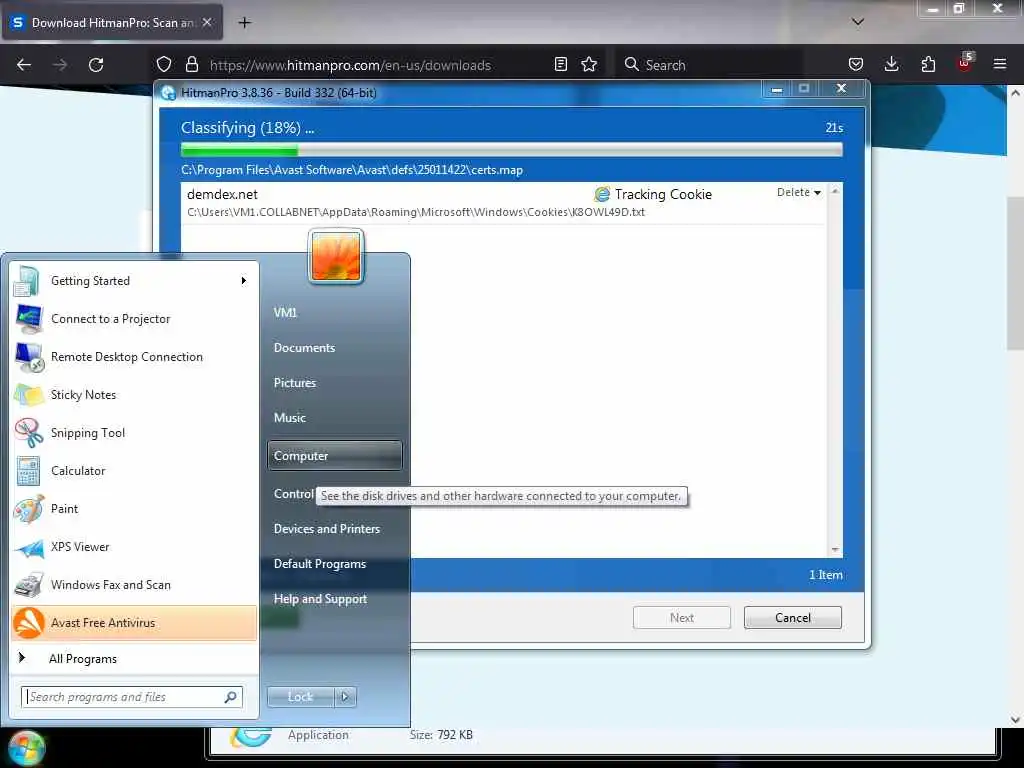Open Help and Support

321,599
